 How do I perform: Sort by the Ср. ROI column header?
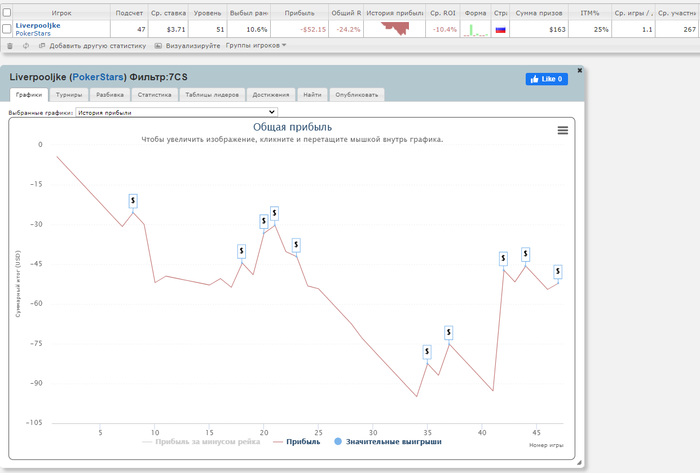tap(443, 13)
